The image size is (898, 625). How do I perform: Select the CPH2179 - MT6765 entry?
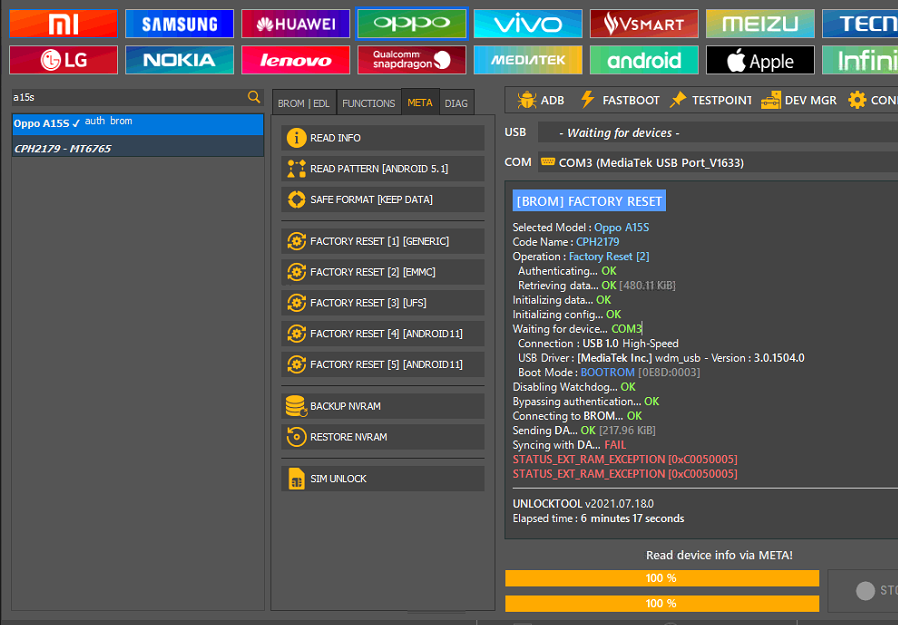[137, 148]
